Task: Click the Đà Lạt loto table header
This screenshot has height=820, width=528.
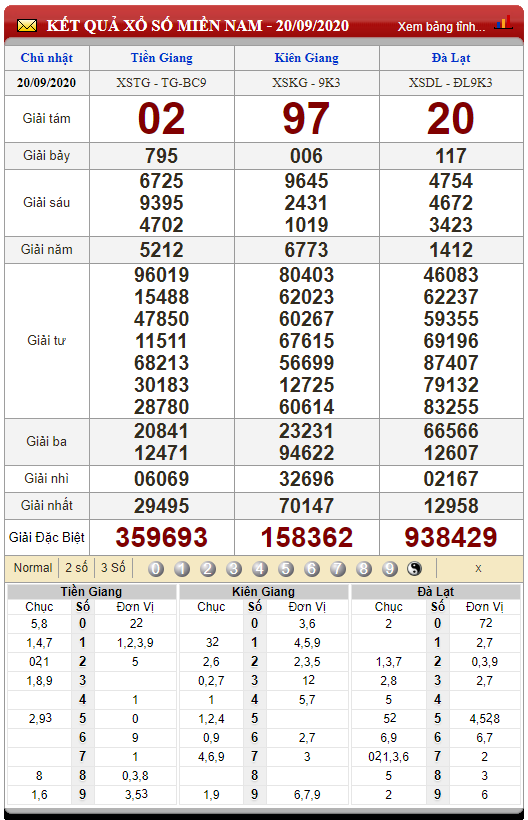Action: (x=436, y=591)
